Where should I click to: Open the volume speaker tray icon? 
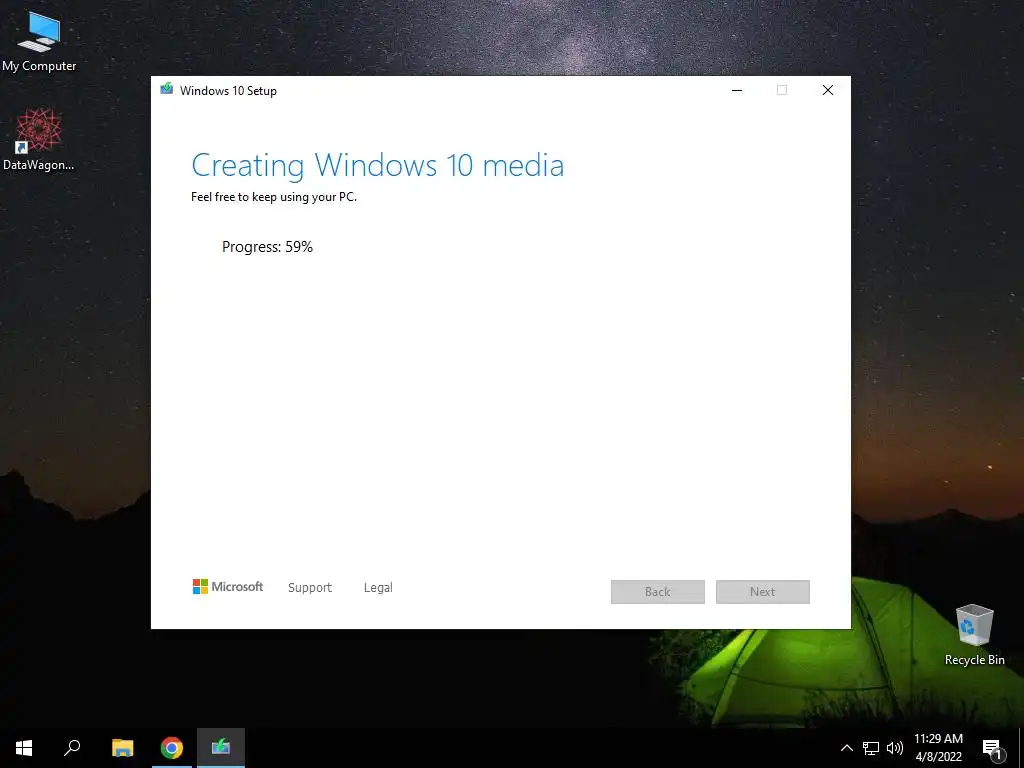(x=895, y=748)
